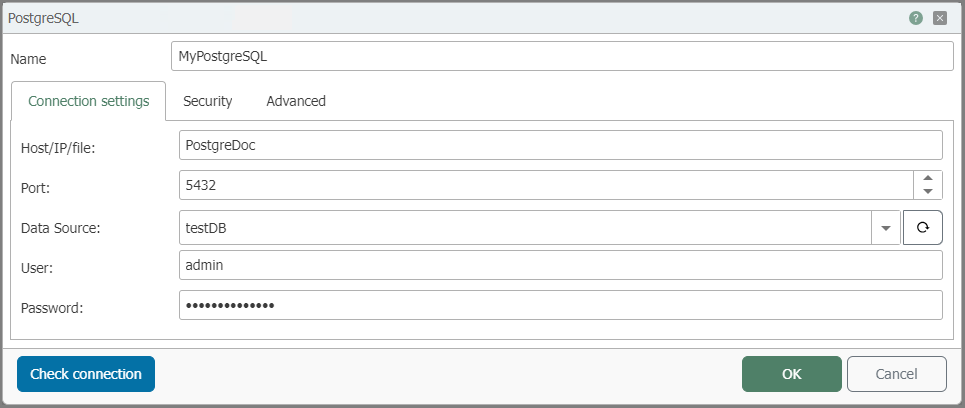
Task: Click the Cancel button
Action: [x=897, y=374]
